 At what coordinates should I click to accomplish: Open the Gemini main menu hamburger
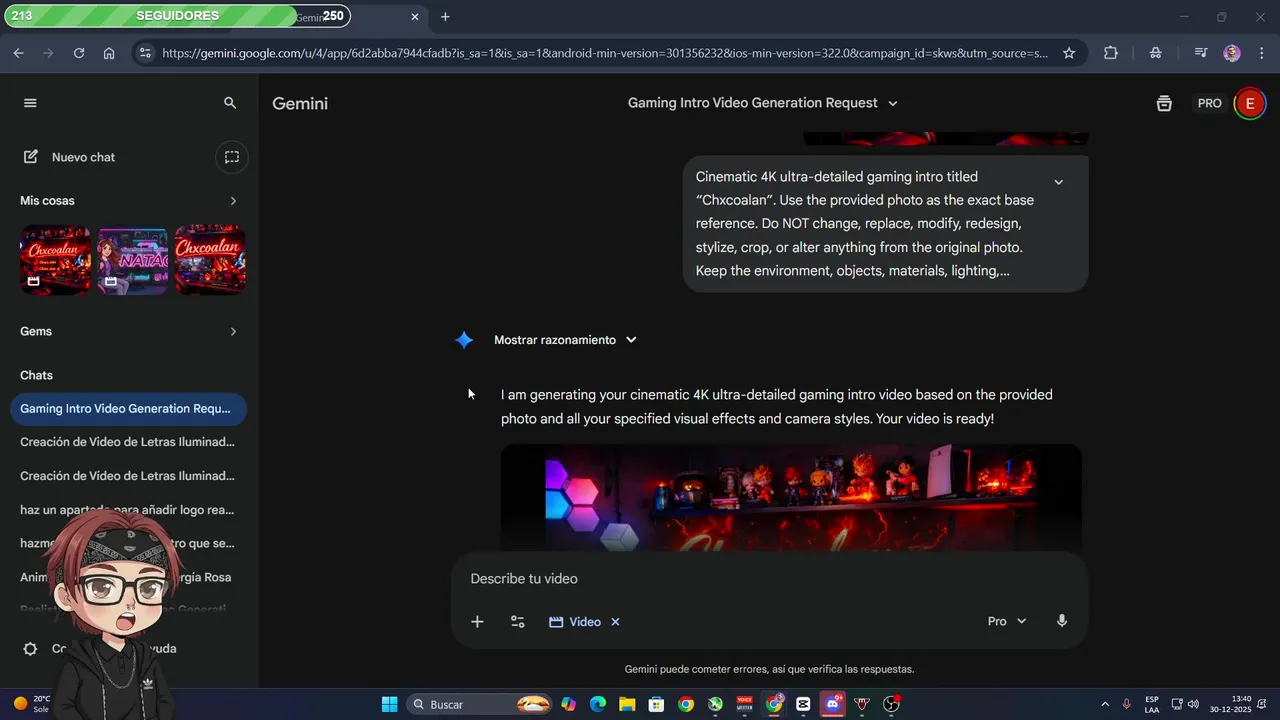30,103
